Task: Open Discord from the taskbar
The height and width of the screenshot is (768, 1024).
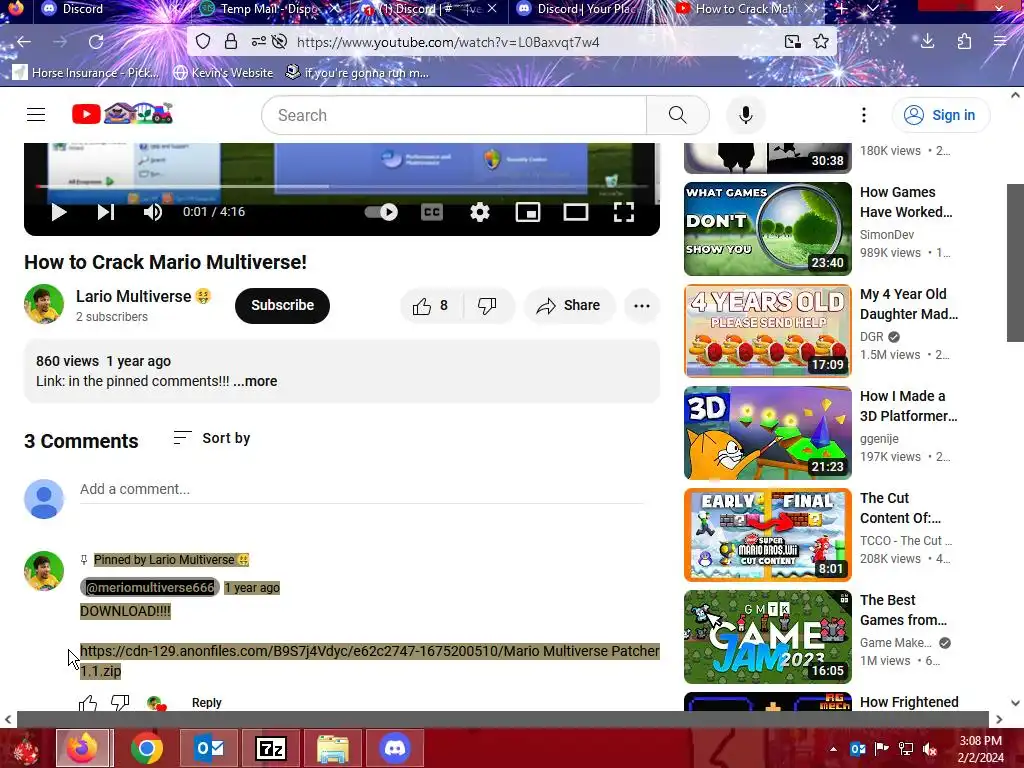Action: (x=394, y=748)
